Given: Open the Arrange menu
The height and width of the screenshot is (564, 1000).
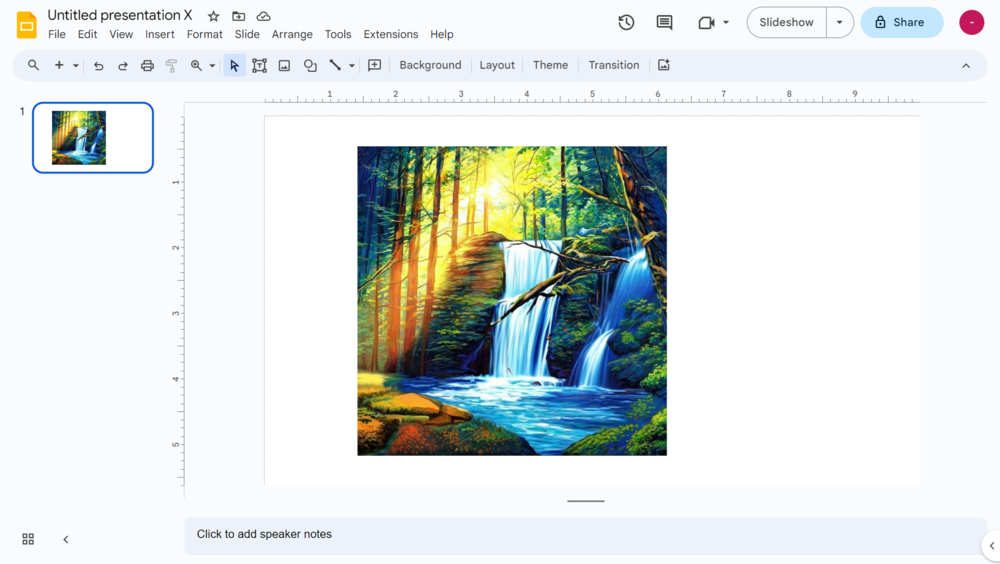Looking at the screenshot, I should 292,34.
